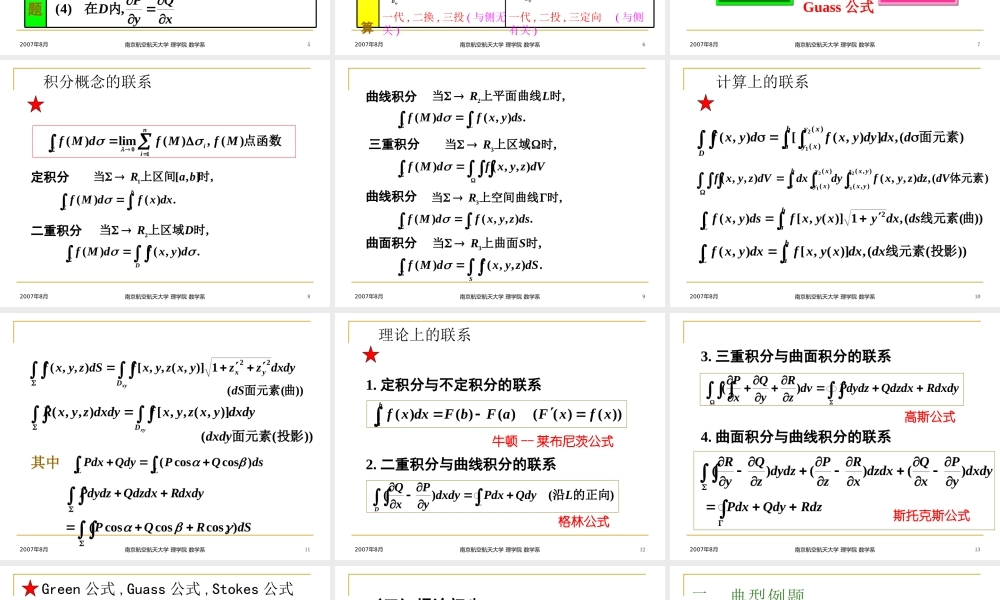The width and height of the screenshot is (1000, 600).
Task: Click the title text 理论上的联系
Action: coord(424,335)
